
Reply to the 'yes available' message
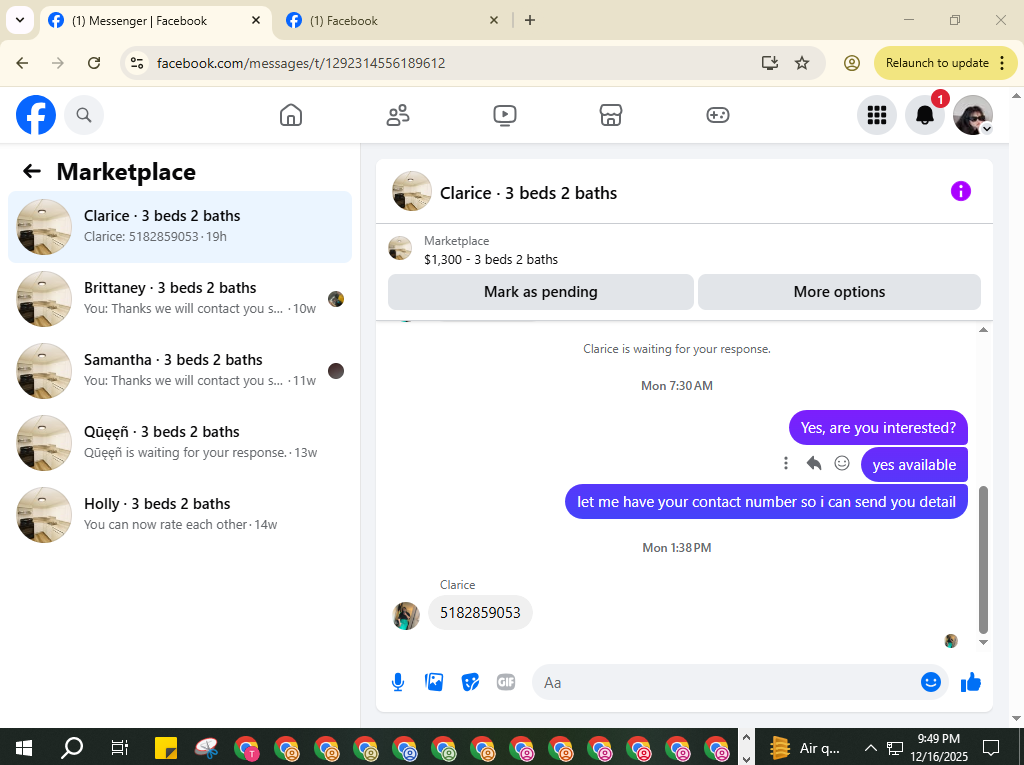pyautogui.click(x=814, y=463)
